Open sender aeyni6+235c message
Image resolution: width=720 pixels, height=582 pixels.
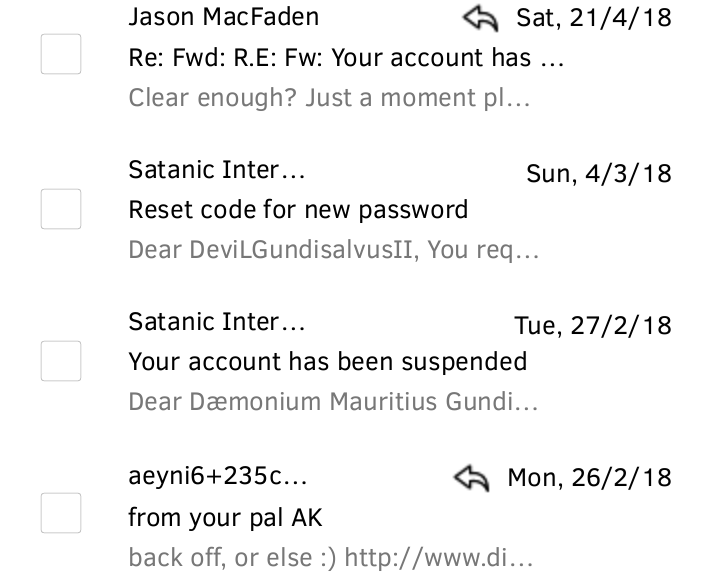(x=218, y=476)
